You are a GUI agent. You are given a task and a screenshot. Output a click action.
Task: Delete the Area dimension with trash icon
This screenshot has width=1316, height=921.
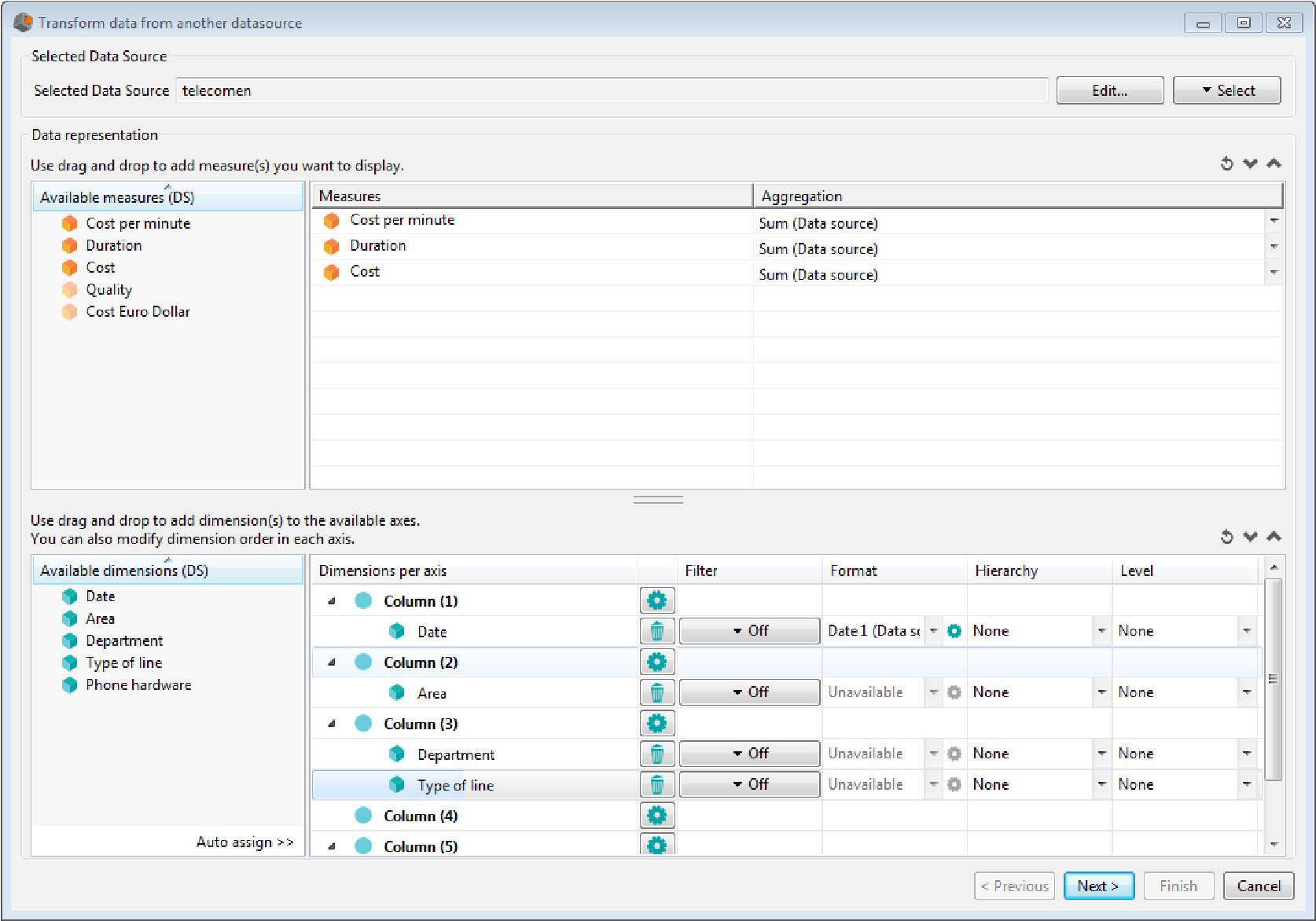(x=656, y=692)
